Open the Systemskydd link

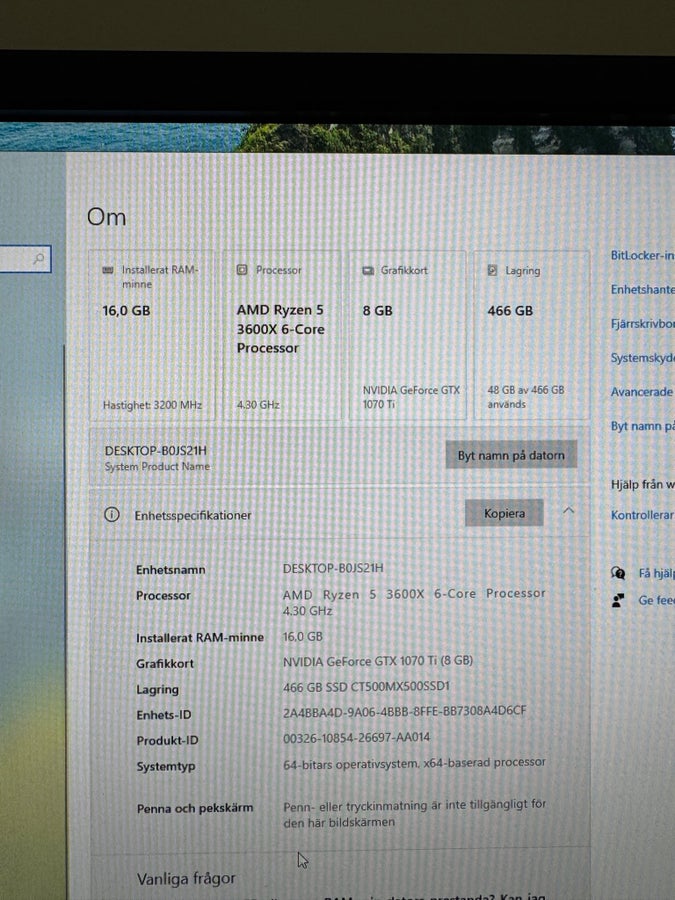(642, 358)
